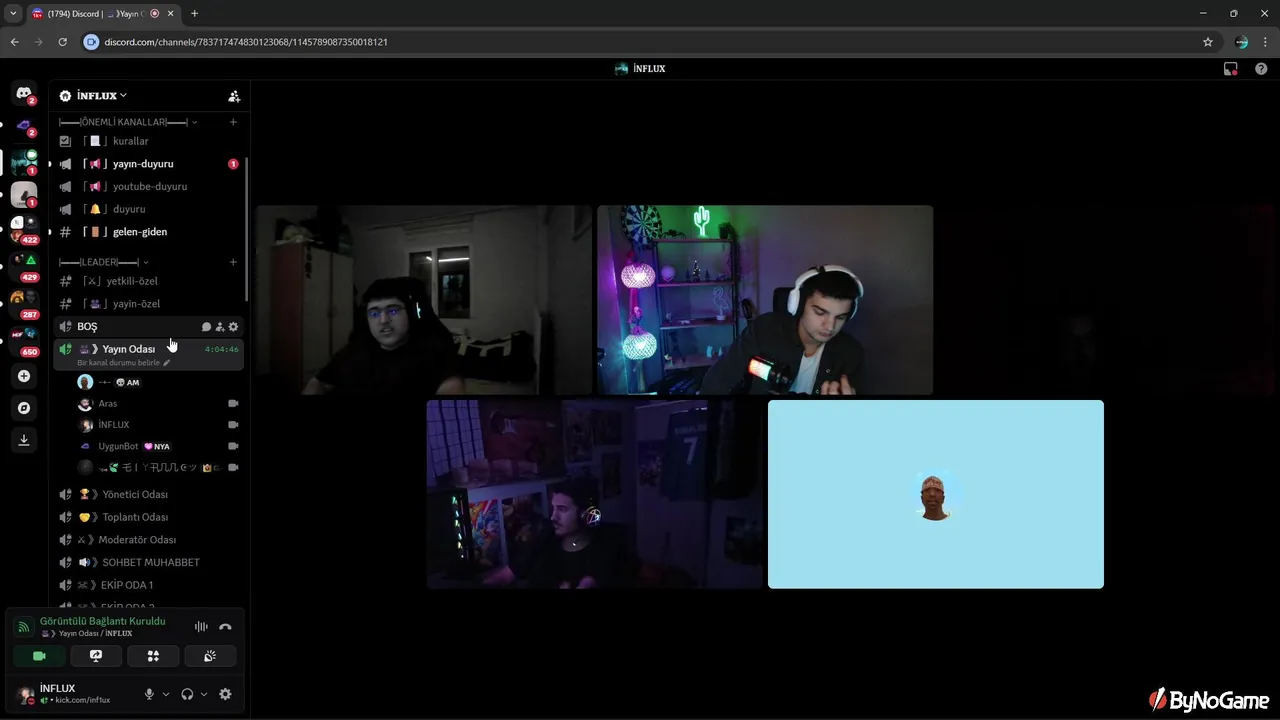The width and height of the screenshot is (1280, 720).
Task: Click user Aras in voice list
Action: (158, 404)
